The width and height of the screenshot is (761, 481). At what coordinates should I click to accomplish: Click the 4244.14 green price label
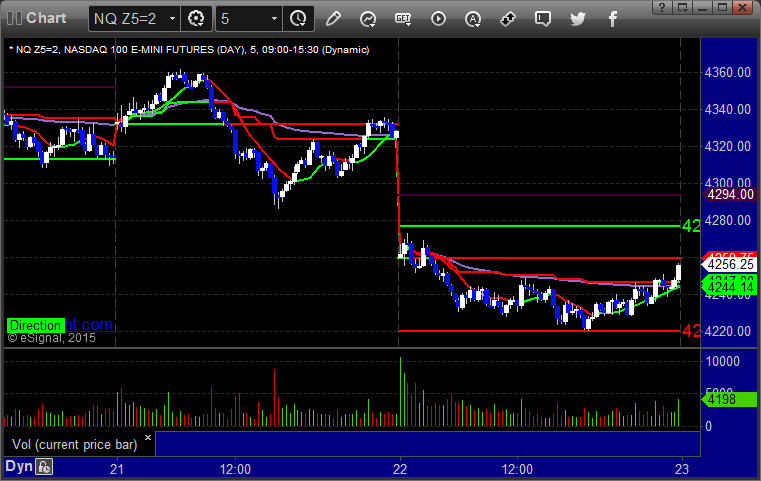coord(729,287)
